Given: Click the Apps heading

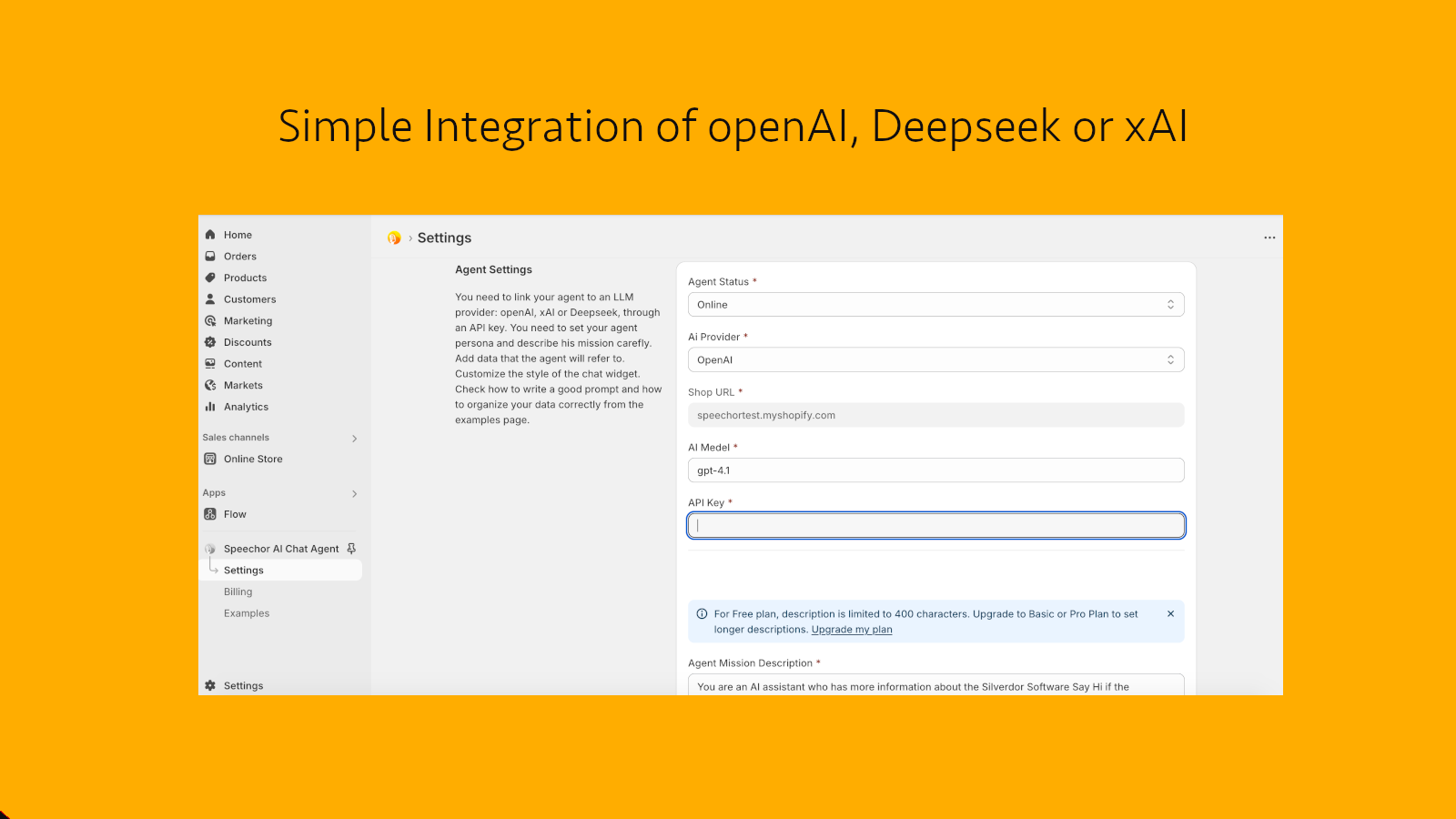Looking at the screenshot, I should coord(214,493).
